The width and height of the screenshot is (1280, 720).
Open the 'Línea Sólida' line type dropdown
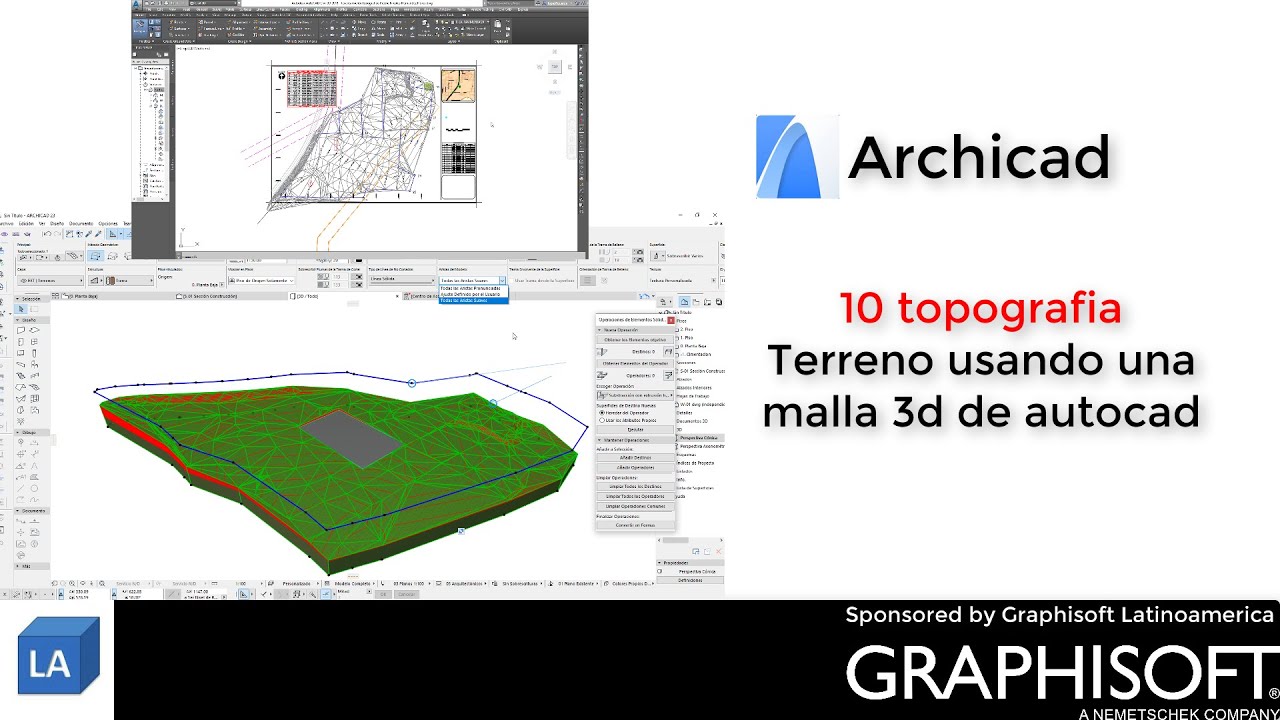[x=402, y=279]
